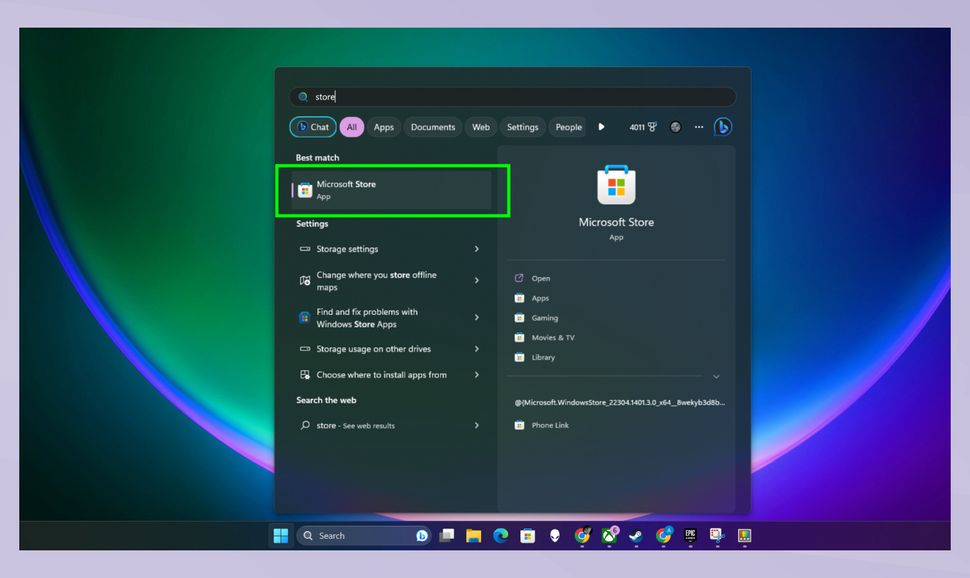This screenshot has height=578, width=970.
Task: Open Epic Games Launcher from the taskbar
Action: (689, 535)
